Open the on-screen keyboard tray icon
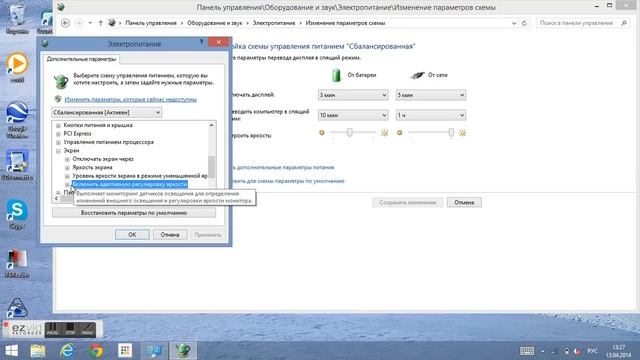 [x=527, y=351]
